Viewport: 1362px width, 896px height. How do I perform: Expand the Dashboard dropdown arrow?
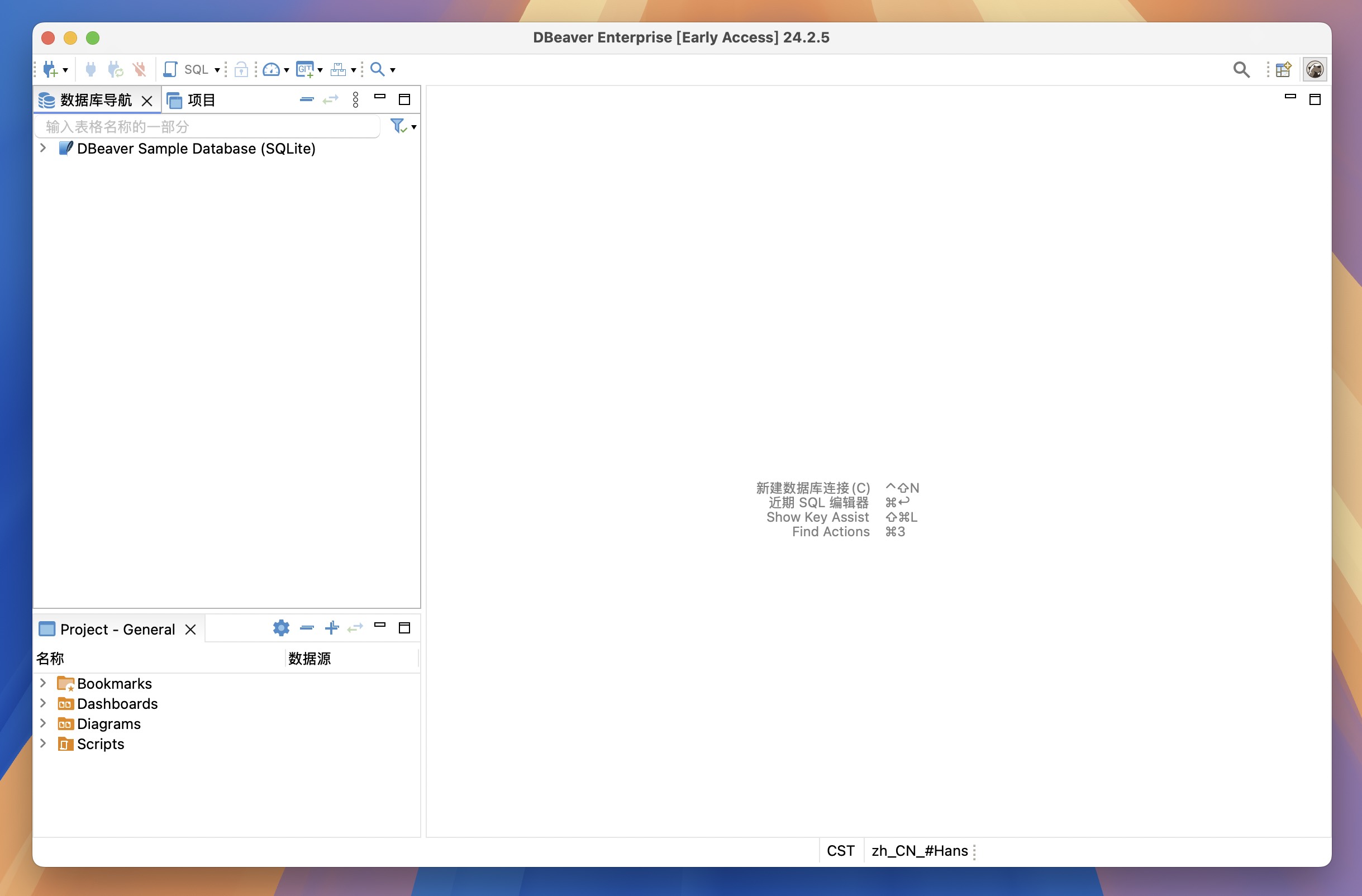[x=287, y=70]
